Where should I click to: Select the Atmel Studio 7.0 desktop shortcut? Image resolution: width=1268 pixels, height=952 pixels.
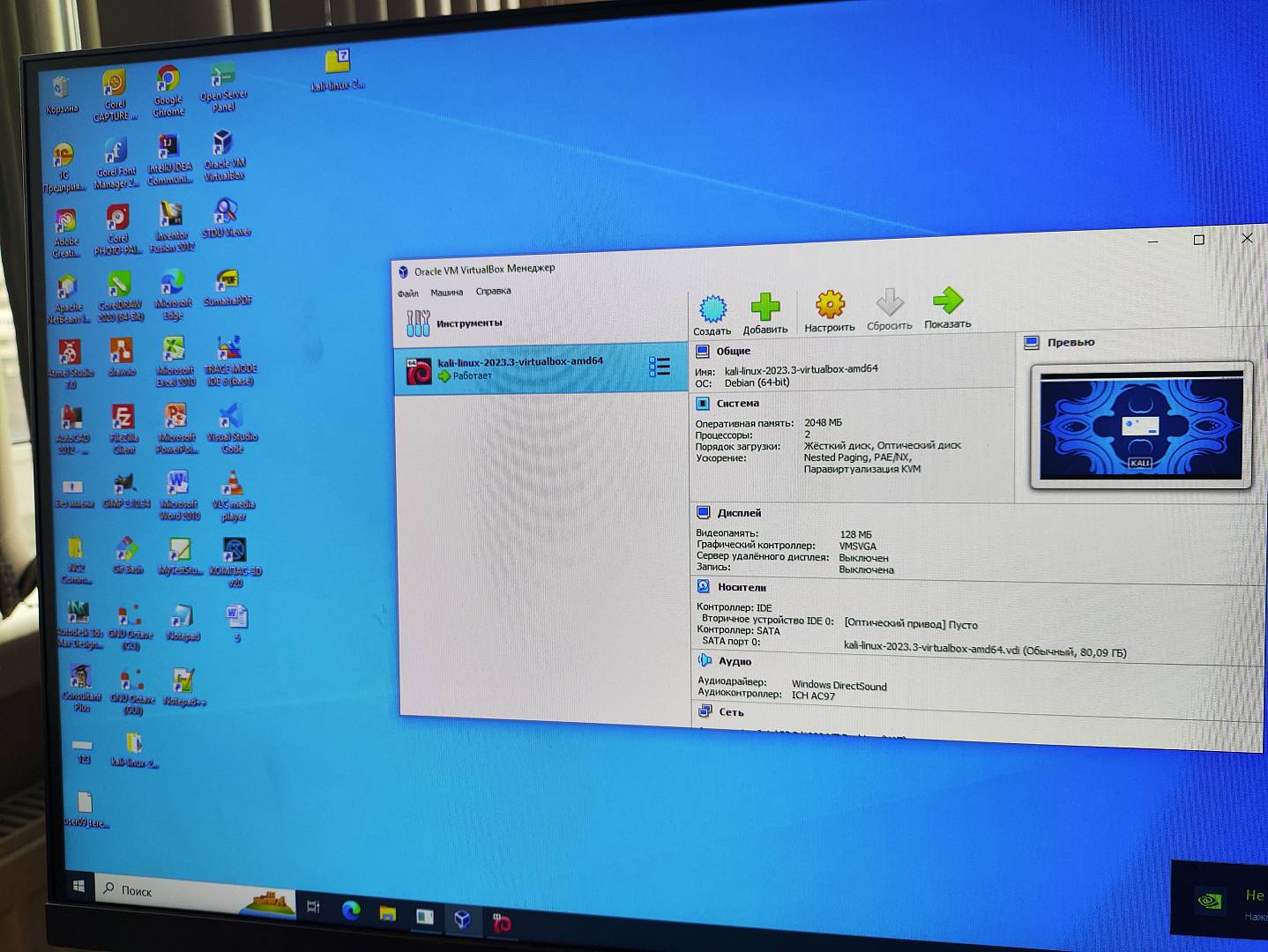(71, 365)
